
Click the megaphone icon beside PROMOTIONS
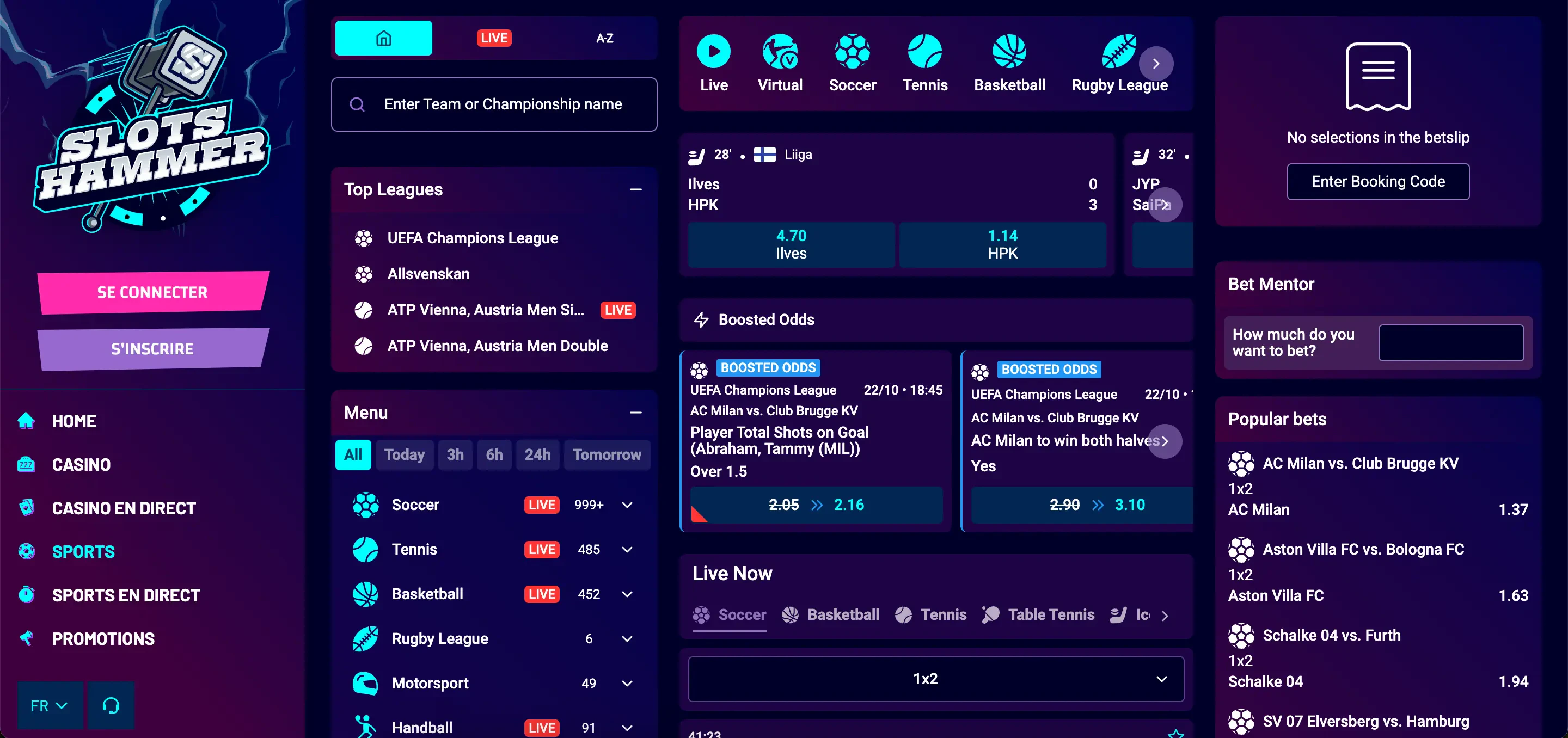(x=26, y=638)
